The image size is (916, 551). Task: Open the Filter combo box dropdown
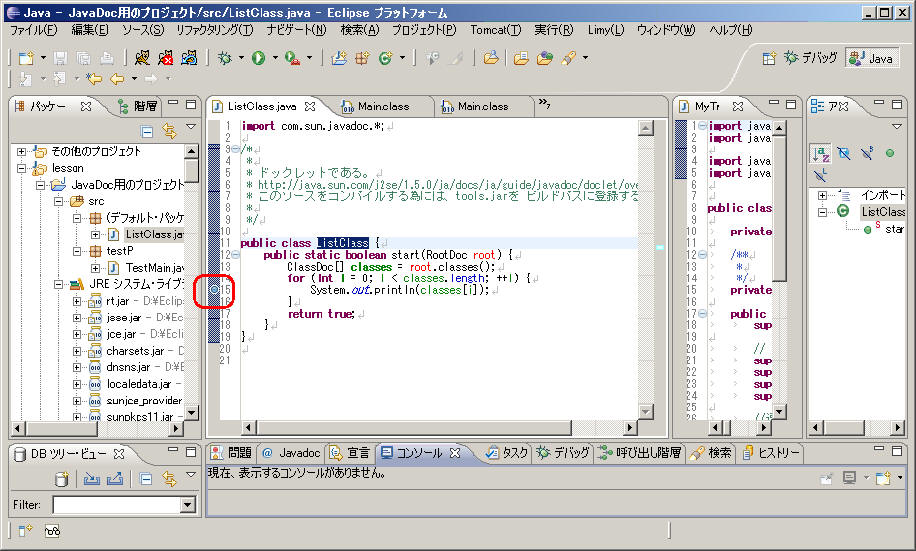point(187,505)
